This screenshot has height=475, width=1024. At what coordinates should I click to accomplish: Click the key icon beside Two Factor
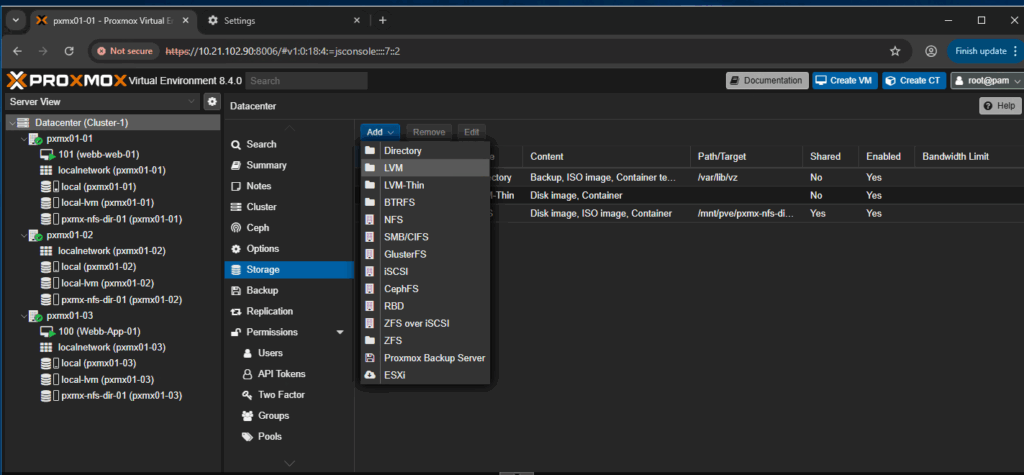pyautogui.click(x=247, y=395)
